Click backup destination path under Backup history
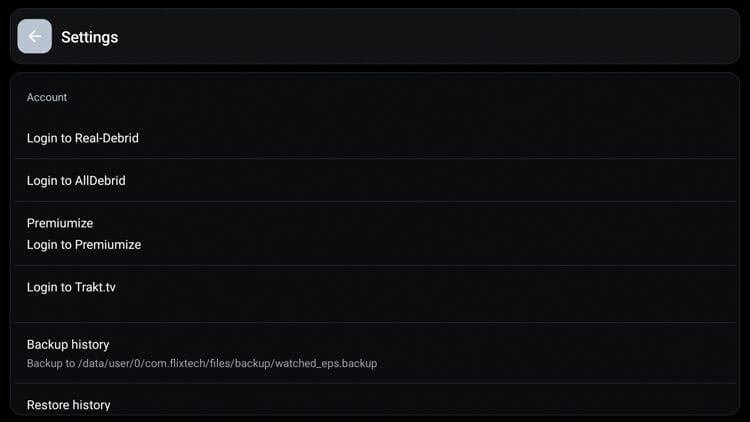The image size is (750, 422). 201,363
